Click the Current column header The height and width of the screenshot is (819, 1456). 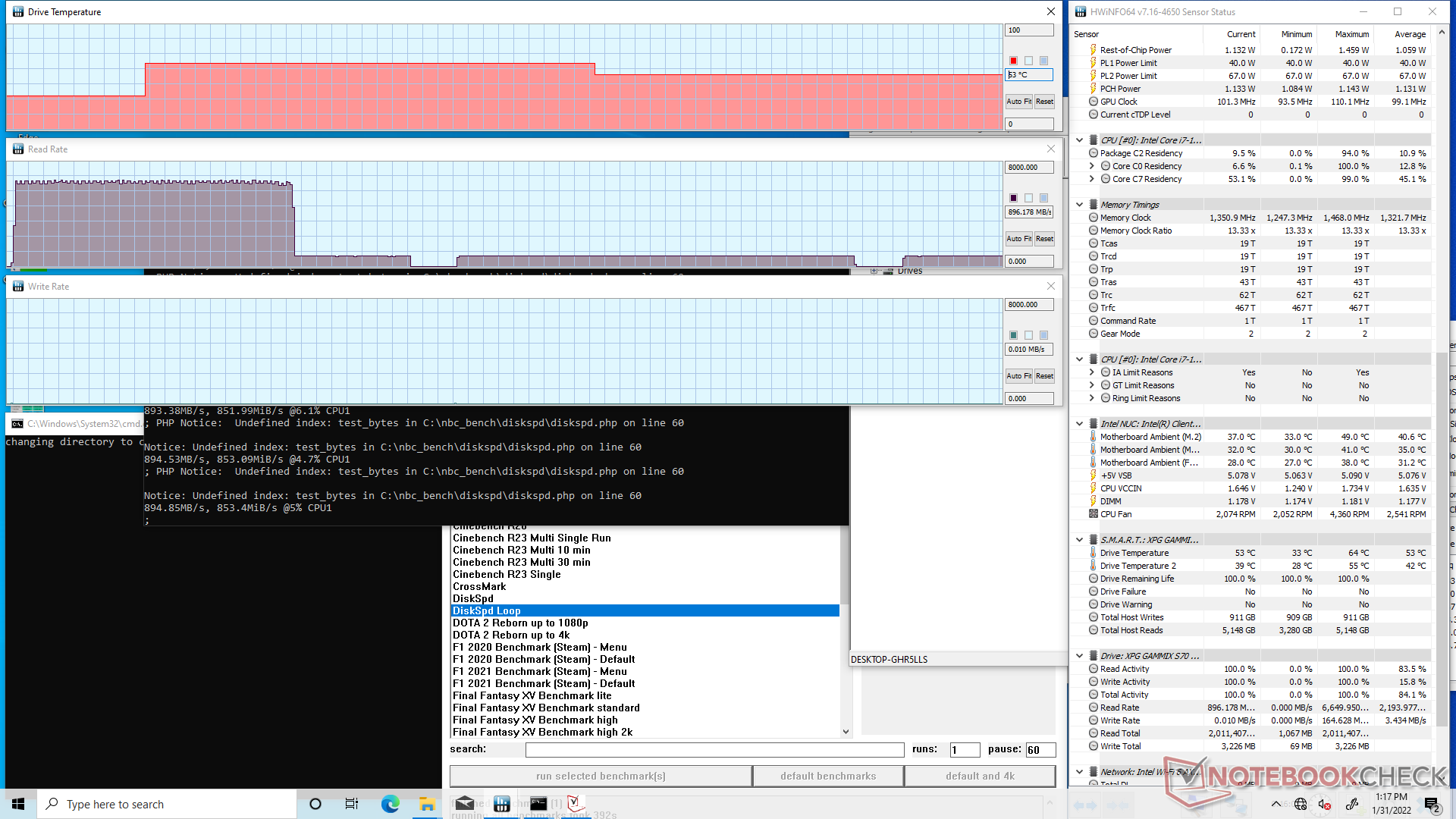click(1241, 34)
